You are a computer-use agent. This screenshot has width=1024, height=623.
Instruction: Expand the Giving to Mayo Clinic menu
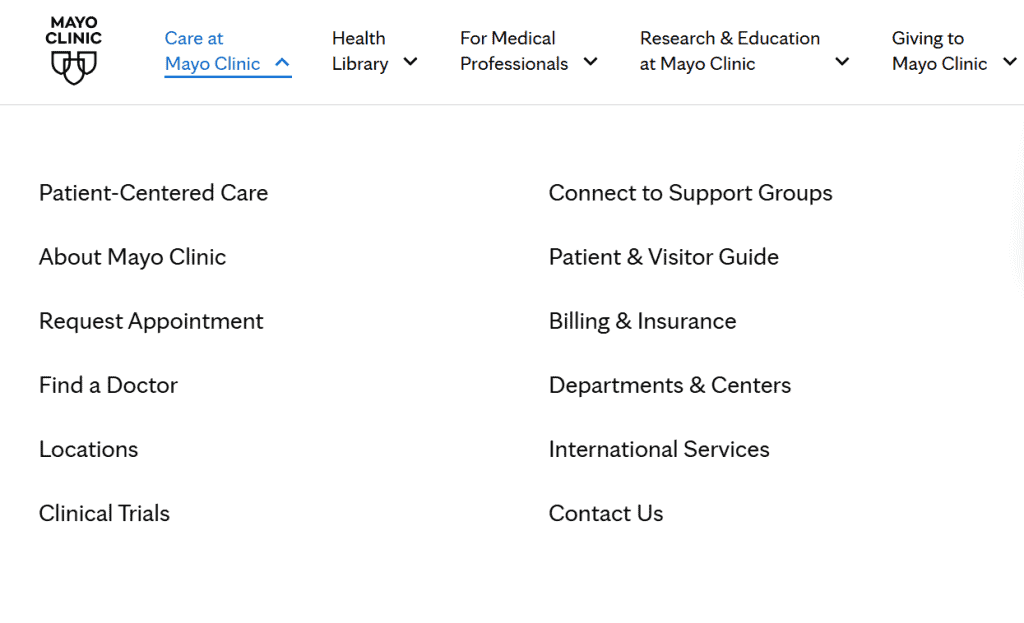click(1009, 62)
